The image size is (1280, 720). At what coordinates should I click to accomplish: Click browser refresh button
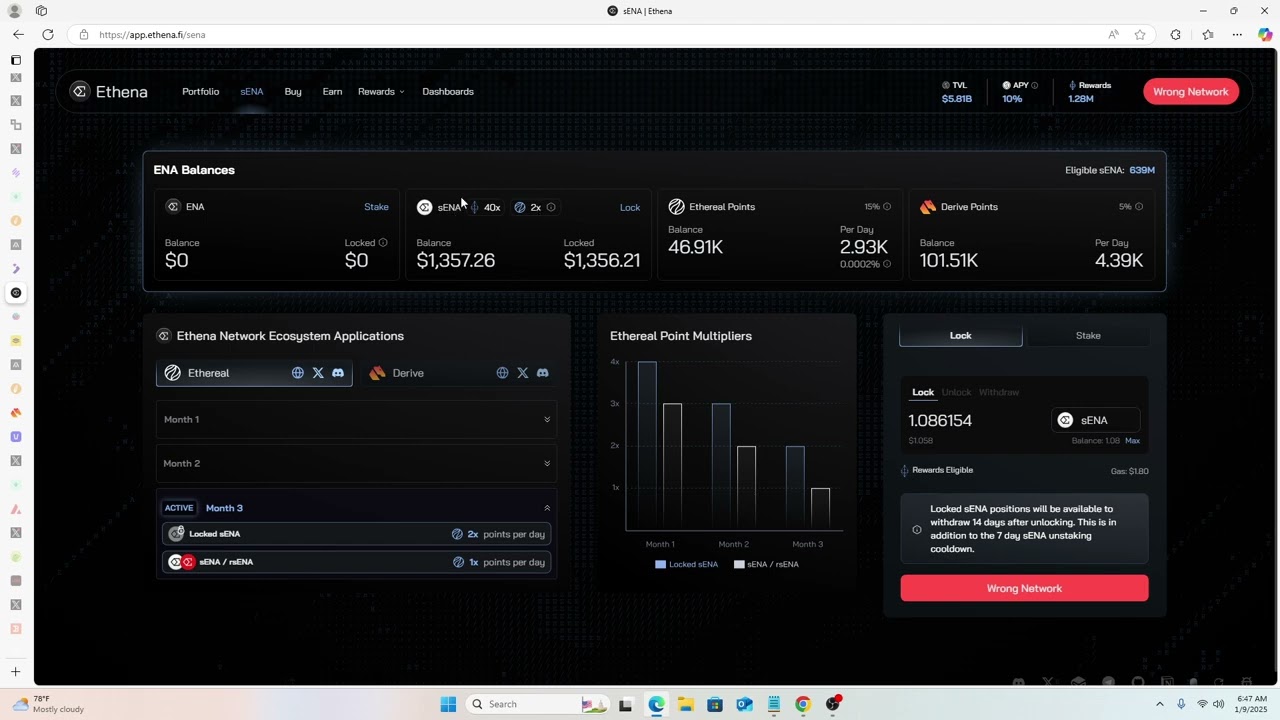pos(47,35)
